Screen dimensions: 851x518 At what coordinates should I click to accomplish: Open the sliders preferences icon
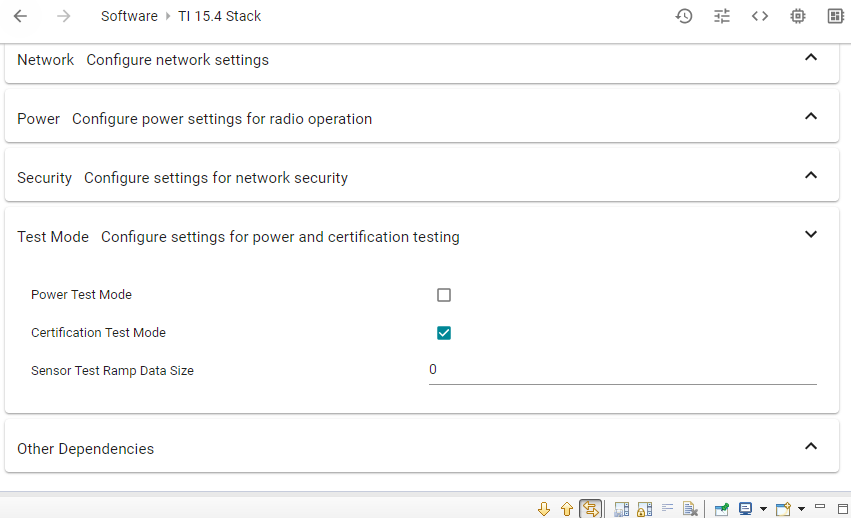722,16
